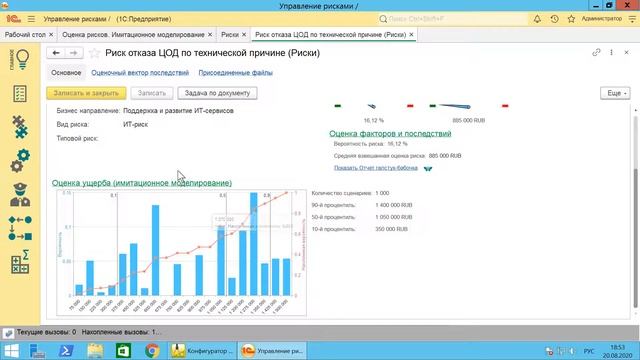Open File Explorer from taskbar
Viewport: 640px width, 360px height.
[x=95, y=351]
